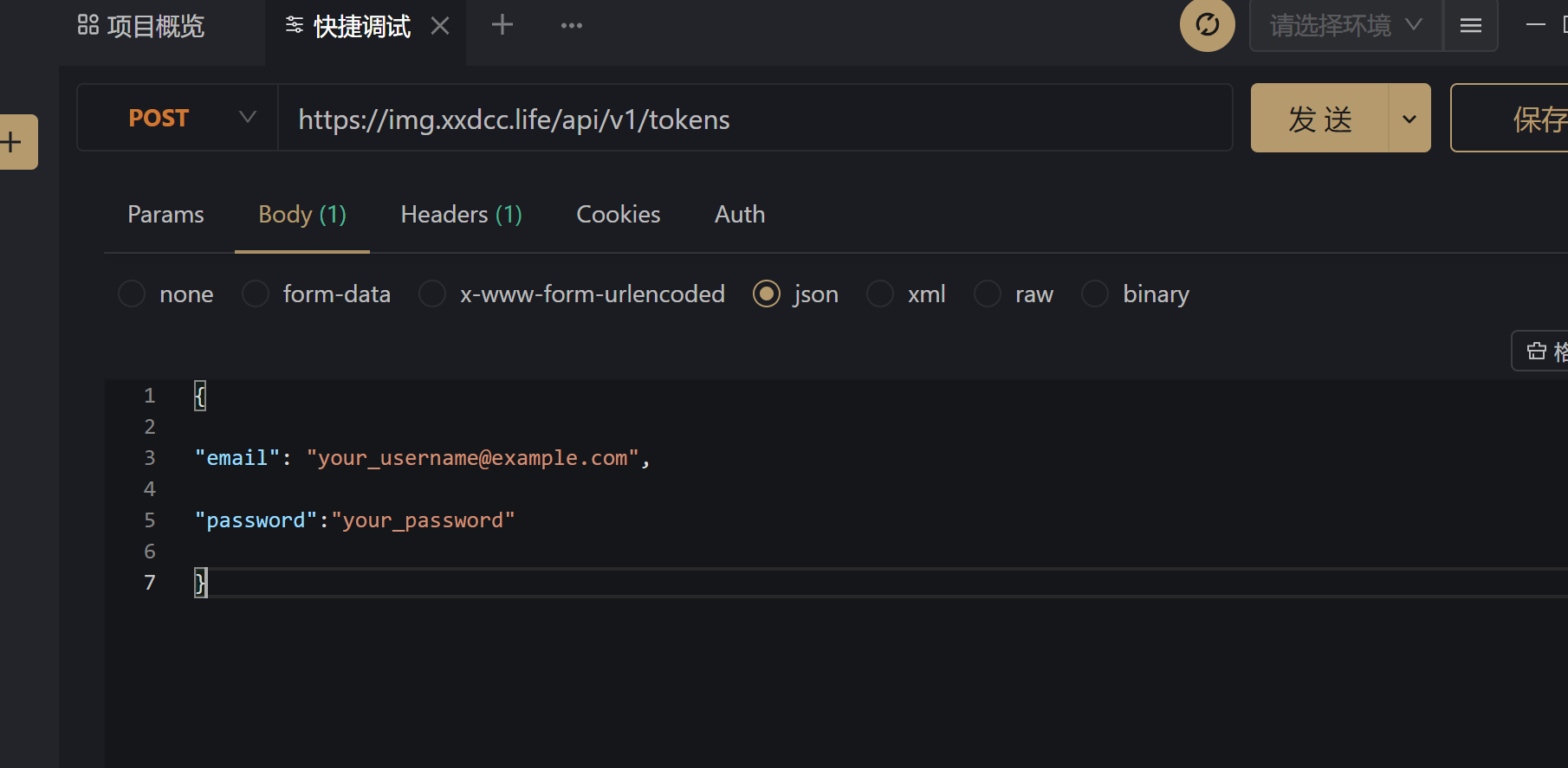Select the none body type radio
The height and width of the screenshot is (768, 1568).
(x=132, y=294)
